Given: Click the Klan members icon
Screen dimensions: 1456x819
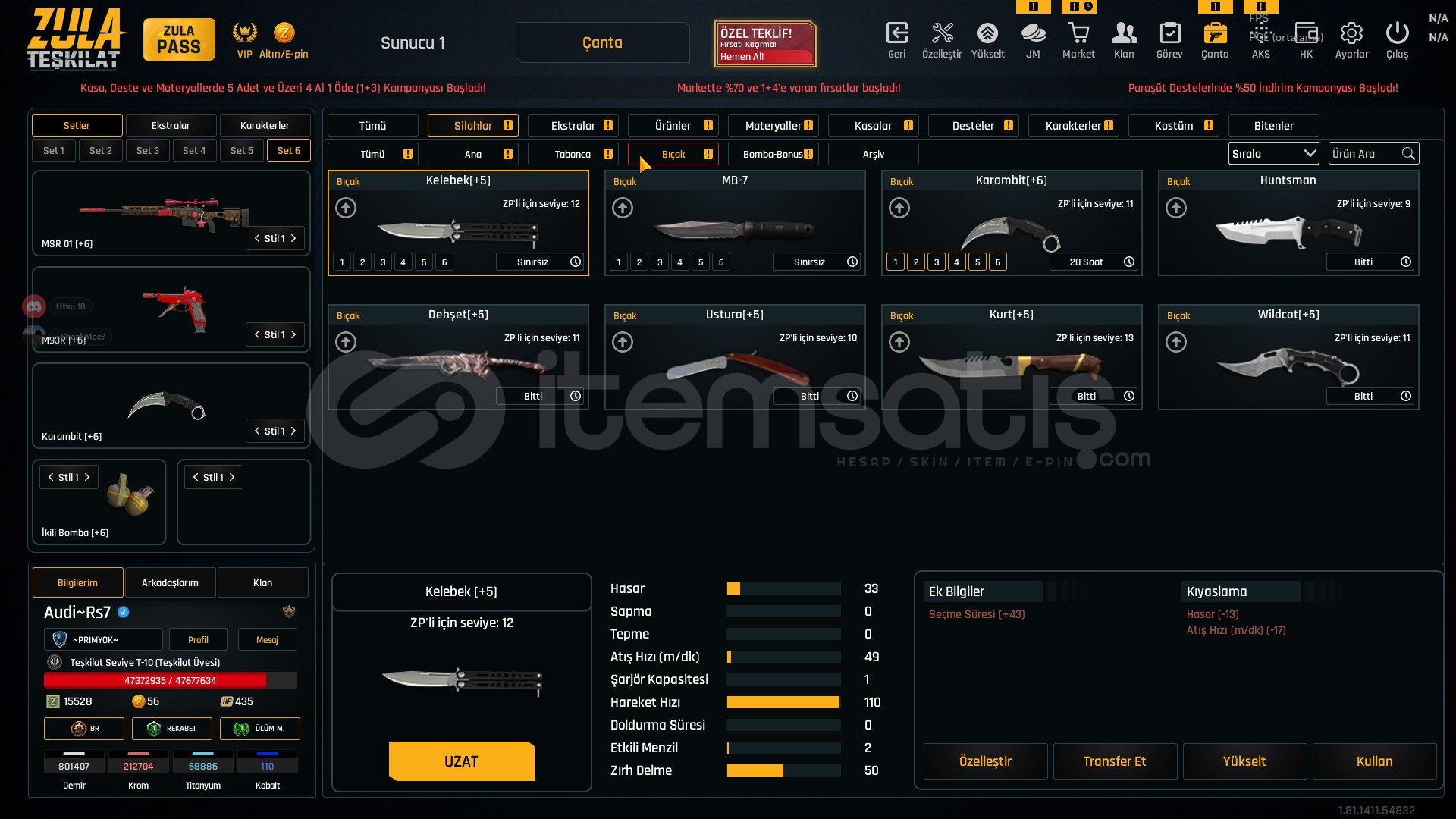Looking at the screenshot, I should click(1124, 33).
